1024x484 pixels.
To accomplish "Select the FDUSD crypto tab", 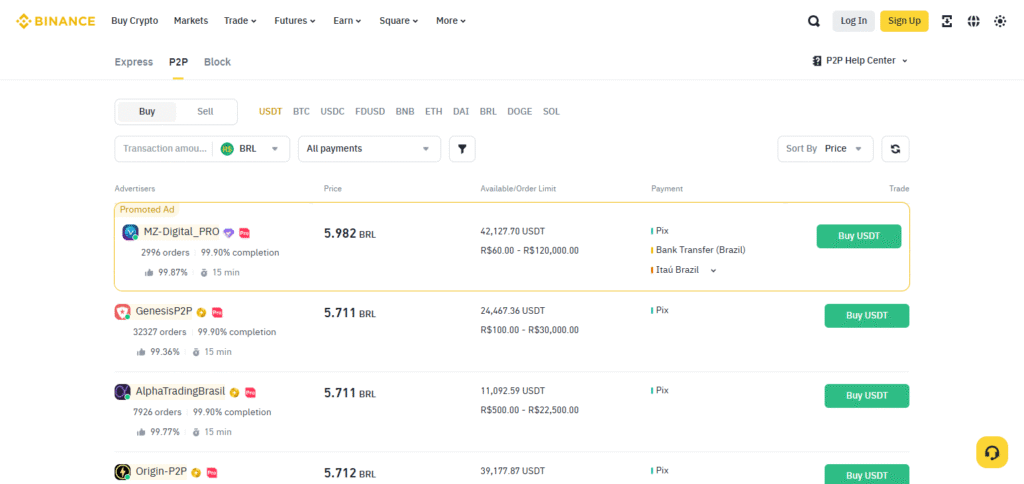I will (x=370, y=112).
